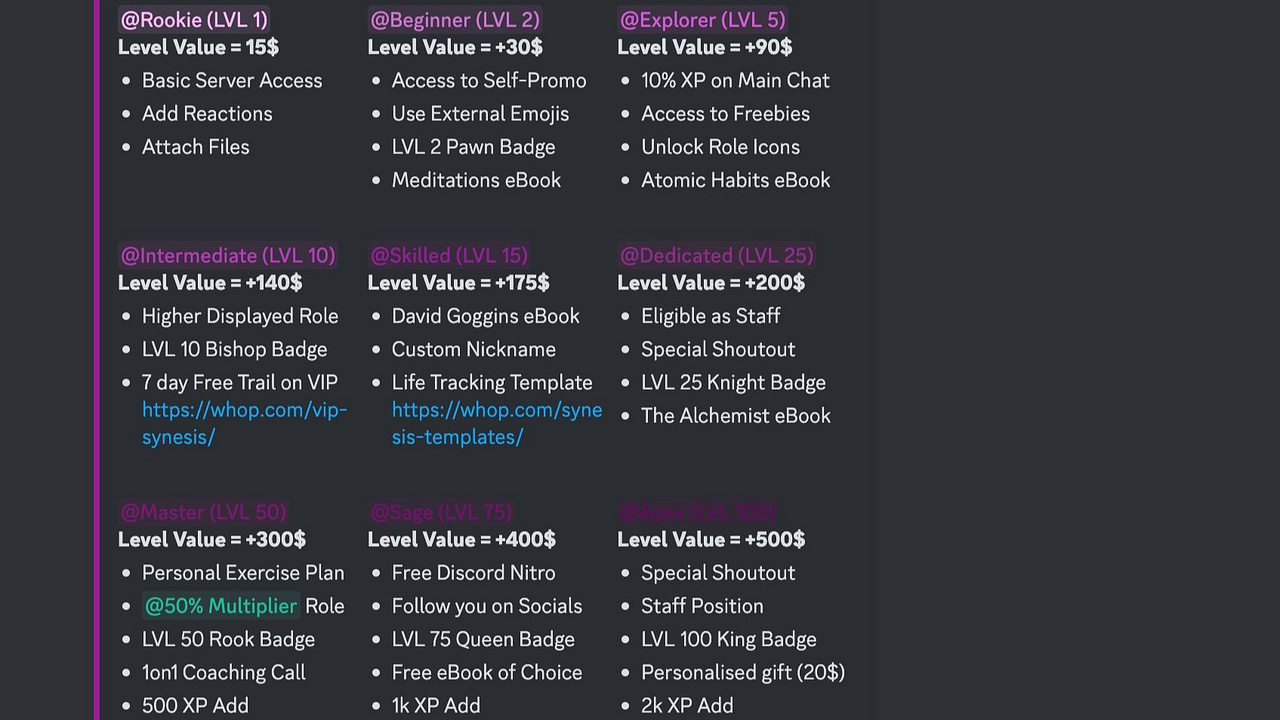Open the @Sage (LVL 75) role mention
This screenshot has height=720, width=1280.
441,512
